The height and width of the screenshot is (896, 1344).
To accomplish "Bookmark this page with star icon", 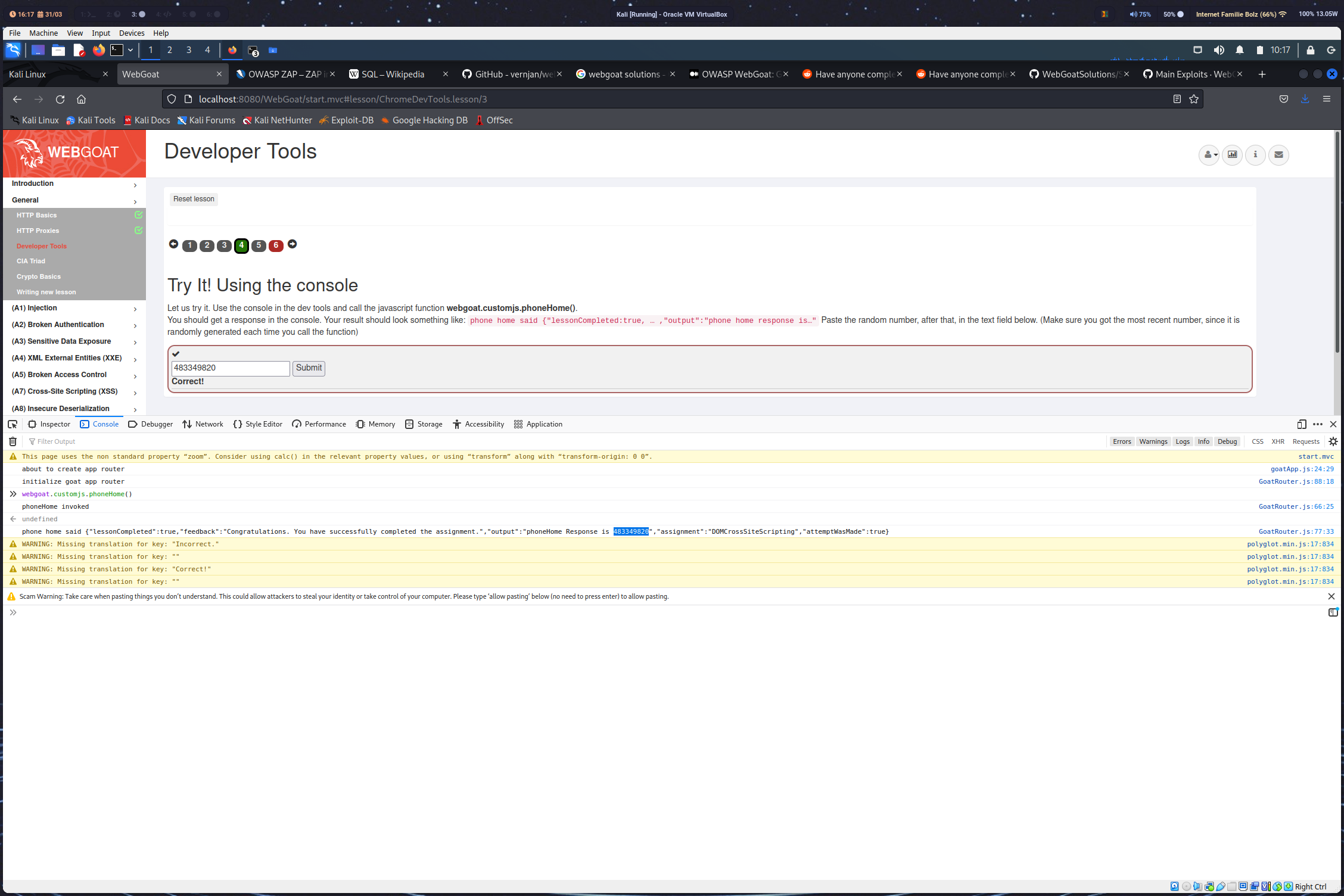I will coord(1194,99).
